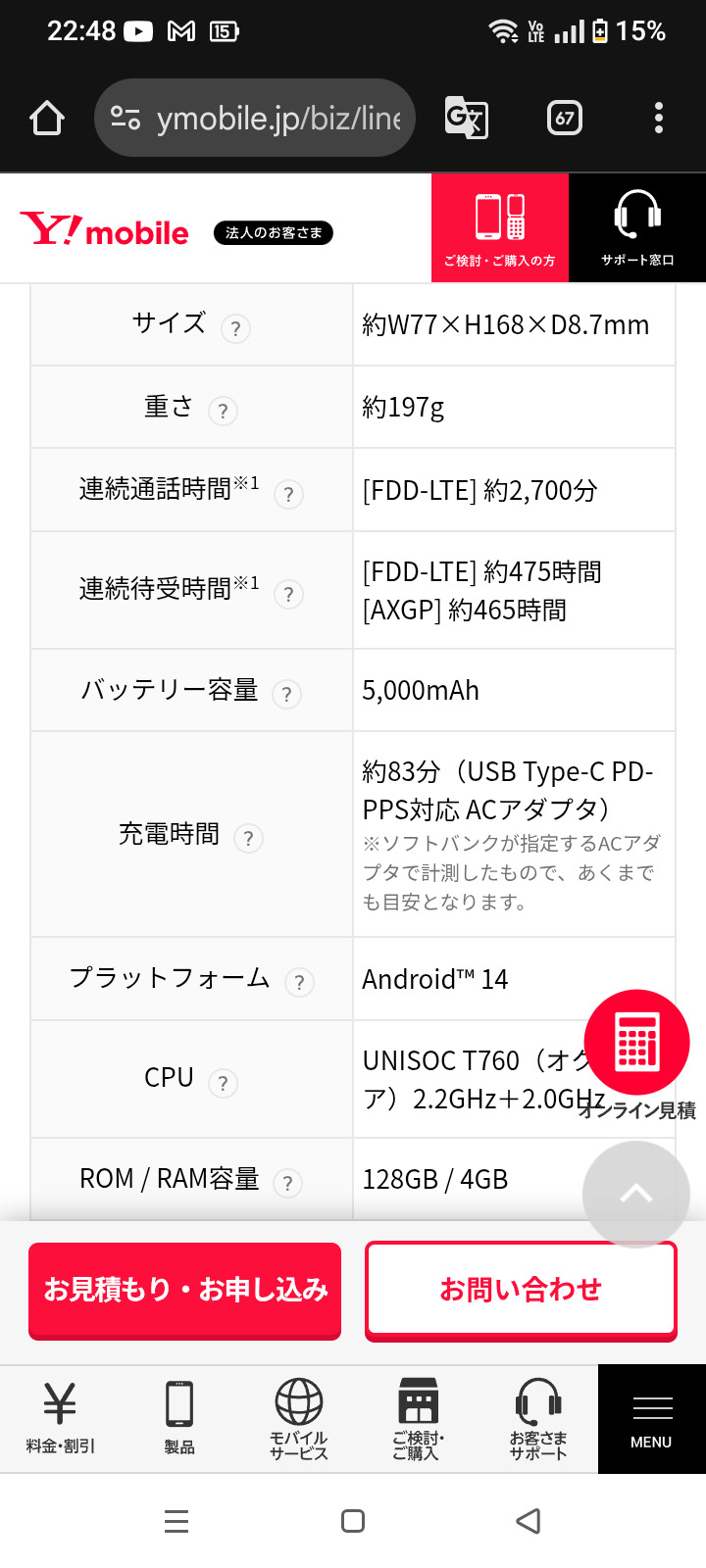706x1568 pixels.
Task: Open the Chrome three-dot overflow menu
Action: pos(658,119)
